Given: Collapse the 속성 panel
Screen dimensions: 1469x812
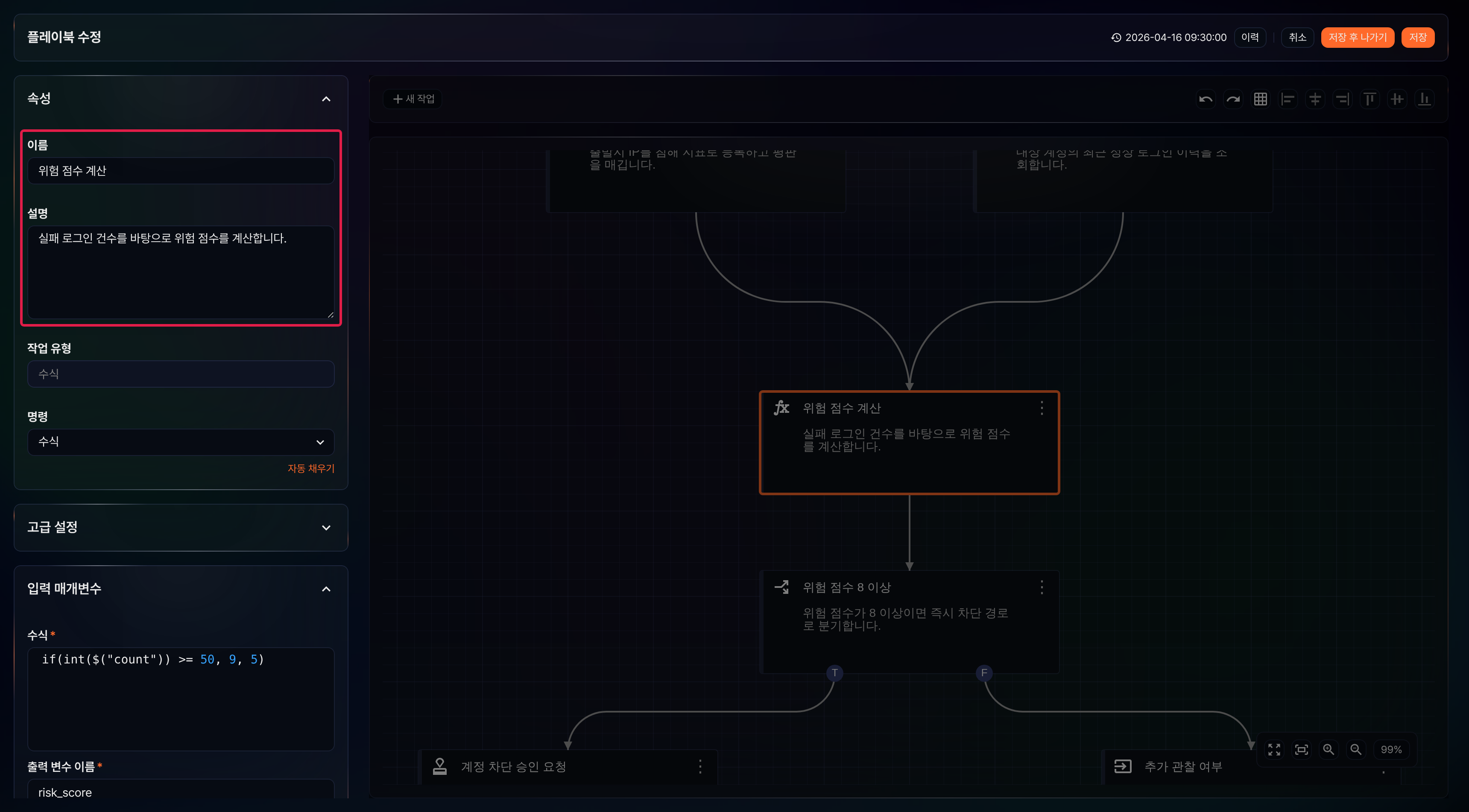Looking at the screenshot, I should pos(326,99).
